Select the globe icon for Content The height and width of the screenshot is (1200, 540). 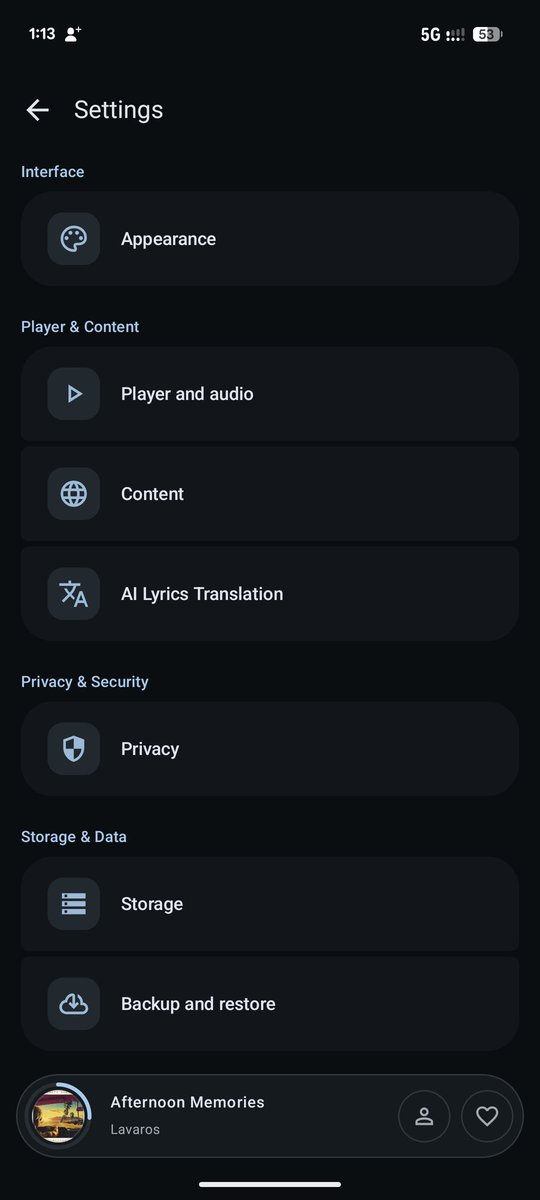(74, 494)
